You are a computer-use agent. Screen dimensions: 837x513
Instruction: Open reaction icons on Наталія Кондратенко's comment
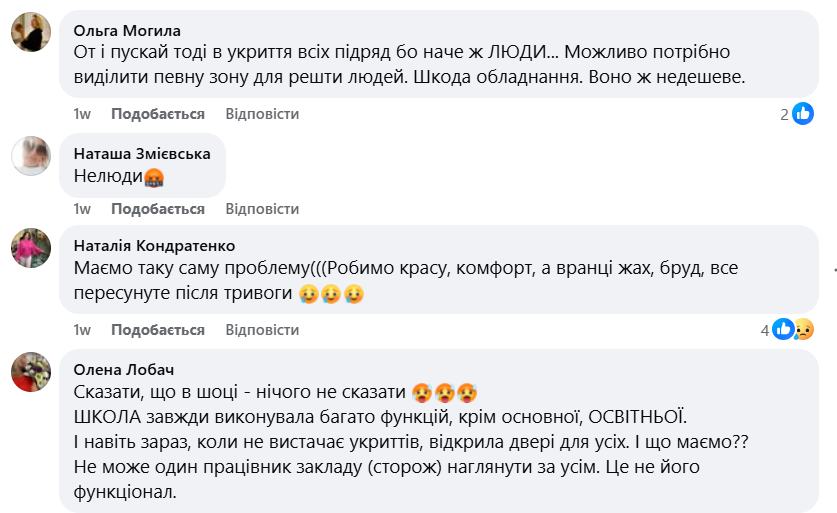tap(793, 329)
